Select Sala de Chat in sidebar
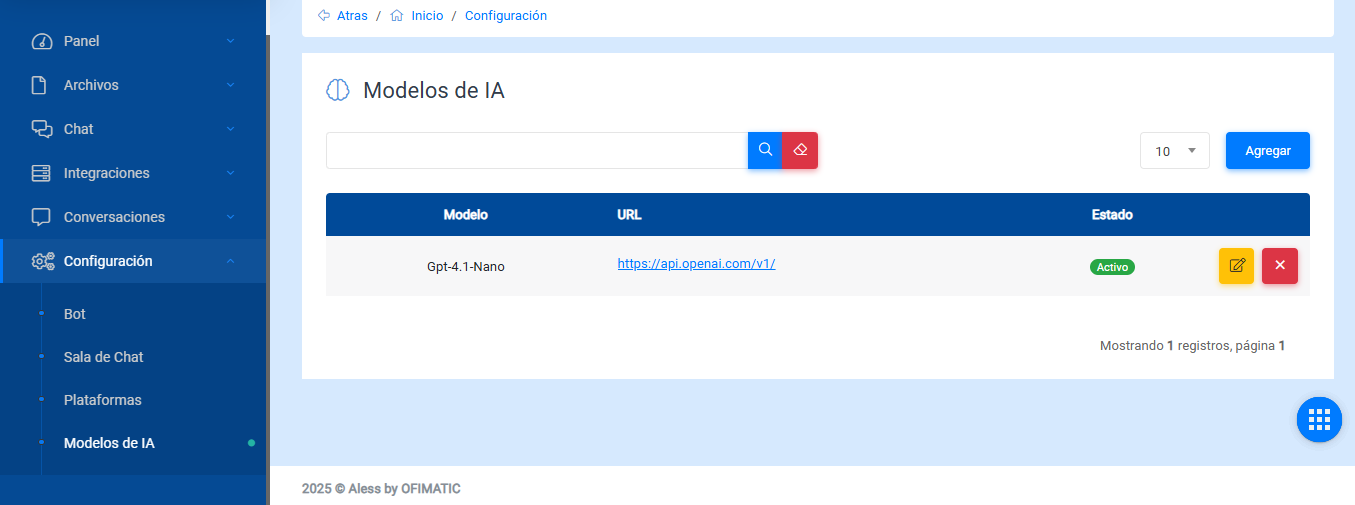Image resolution: width=1355 pixels, height=505 pixels. 104,357
